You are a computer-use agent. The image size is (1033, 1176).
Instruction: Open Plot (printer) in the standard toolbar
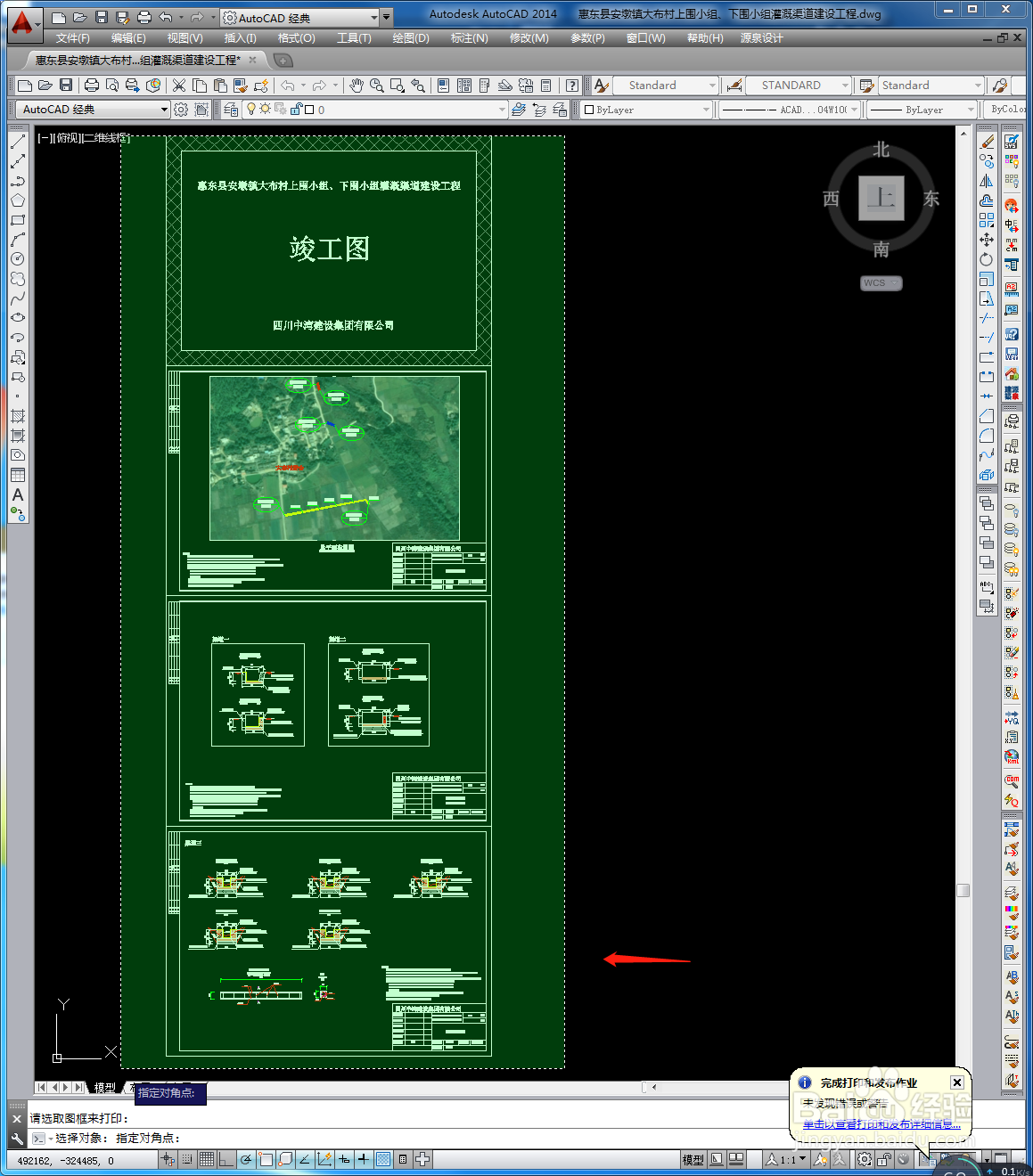click(92, 86)
